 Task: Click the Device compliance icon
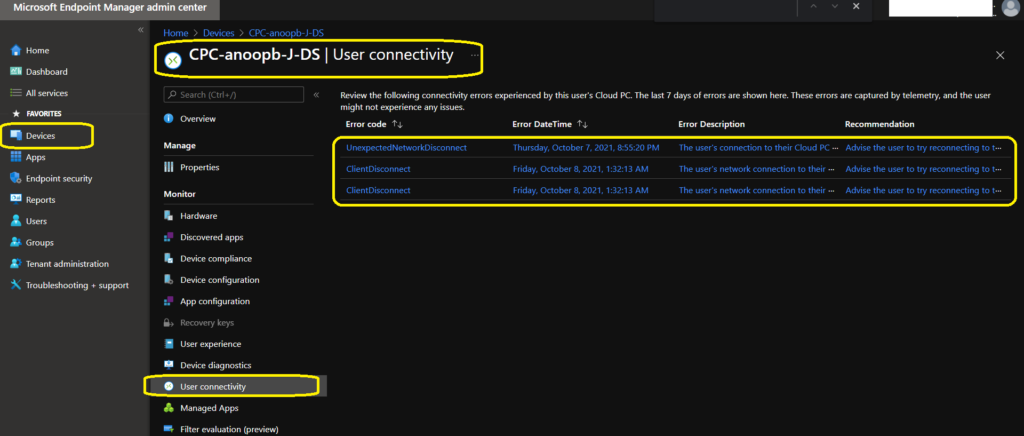[x=169, y=258]
